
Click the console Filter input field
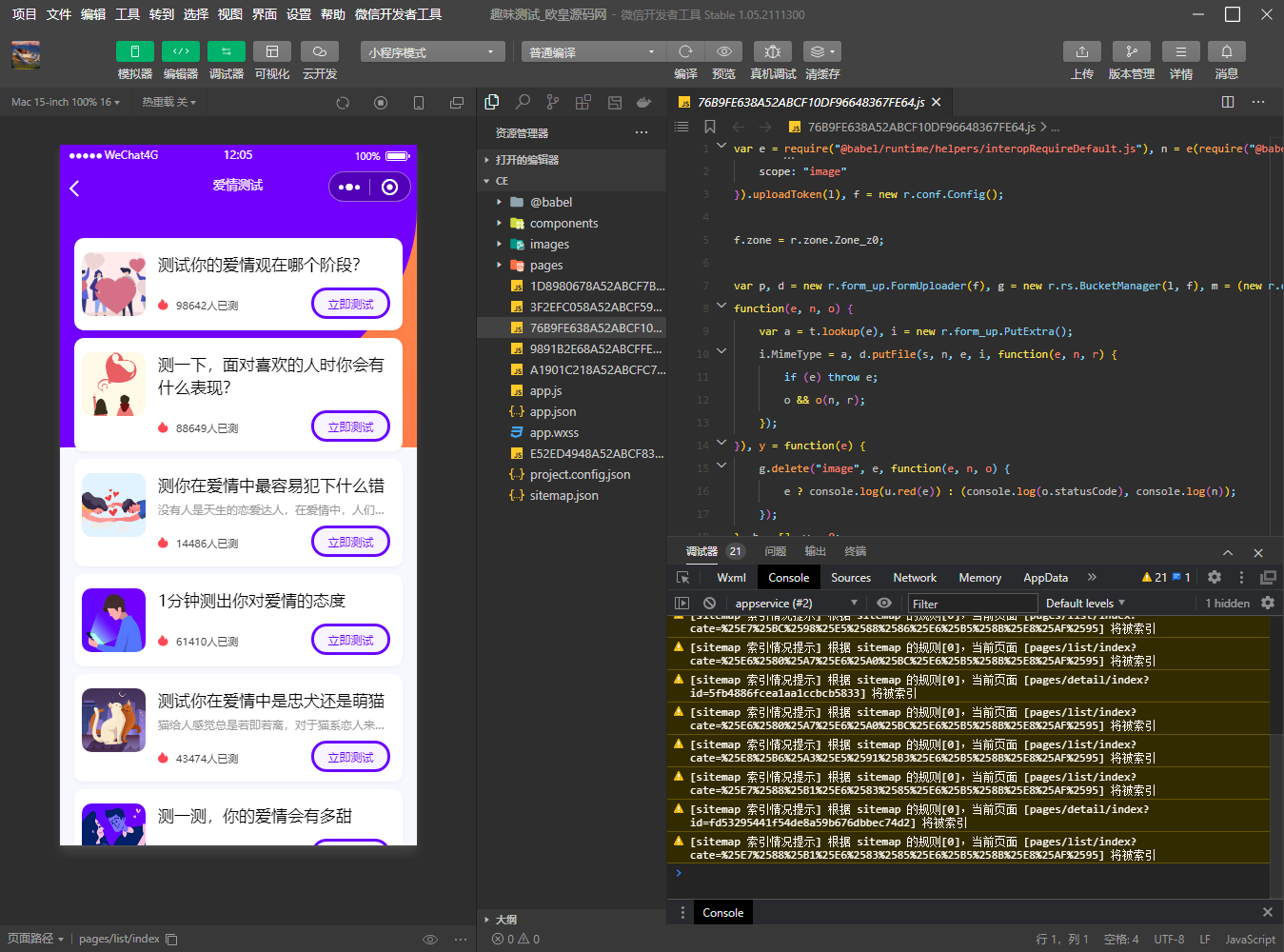click(972, 603)
